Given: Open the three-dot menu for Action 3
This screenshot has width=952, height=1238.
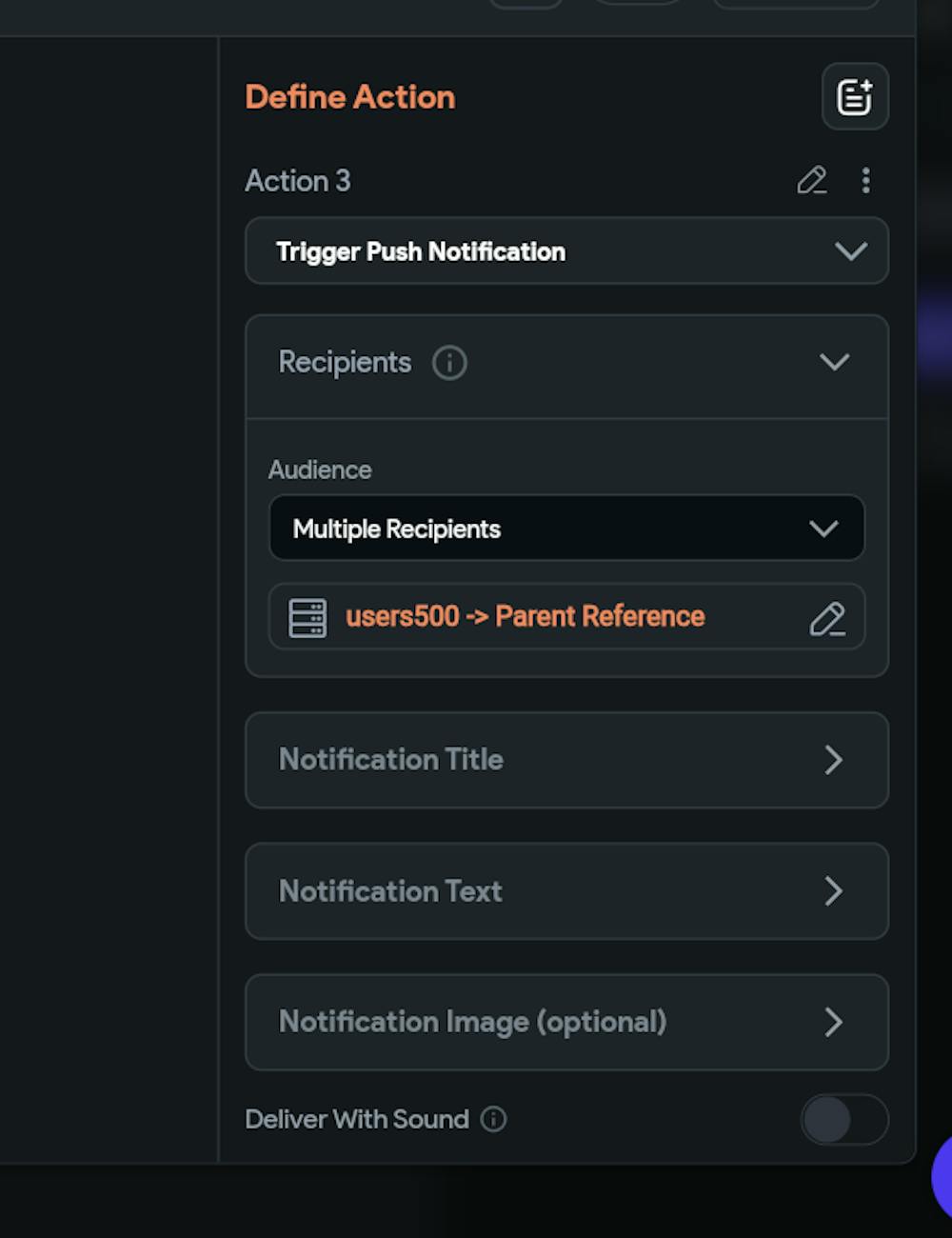Looking at the screenshot, I should click(x=865, y=181).
